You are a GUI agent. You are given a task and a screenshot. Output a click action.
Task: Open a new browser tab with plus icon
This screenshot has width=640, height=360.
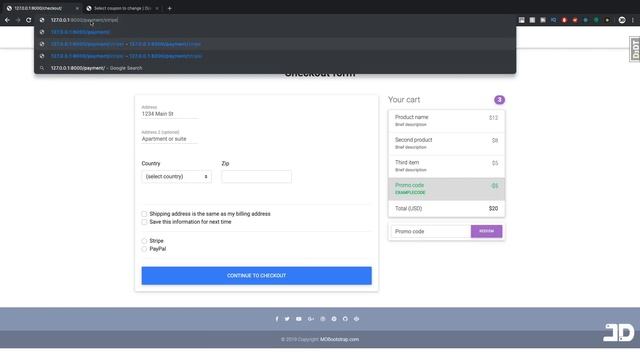coord(170,8)
